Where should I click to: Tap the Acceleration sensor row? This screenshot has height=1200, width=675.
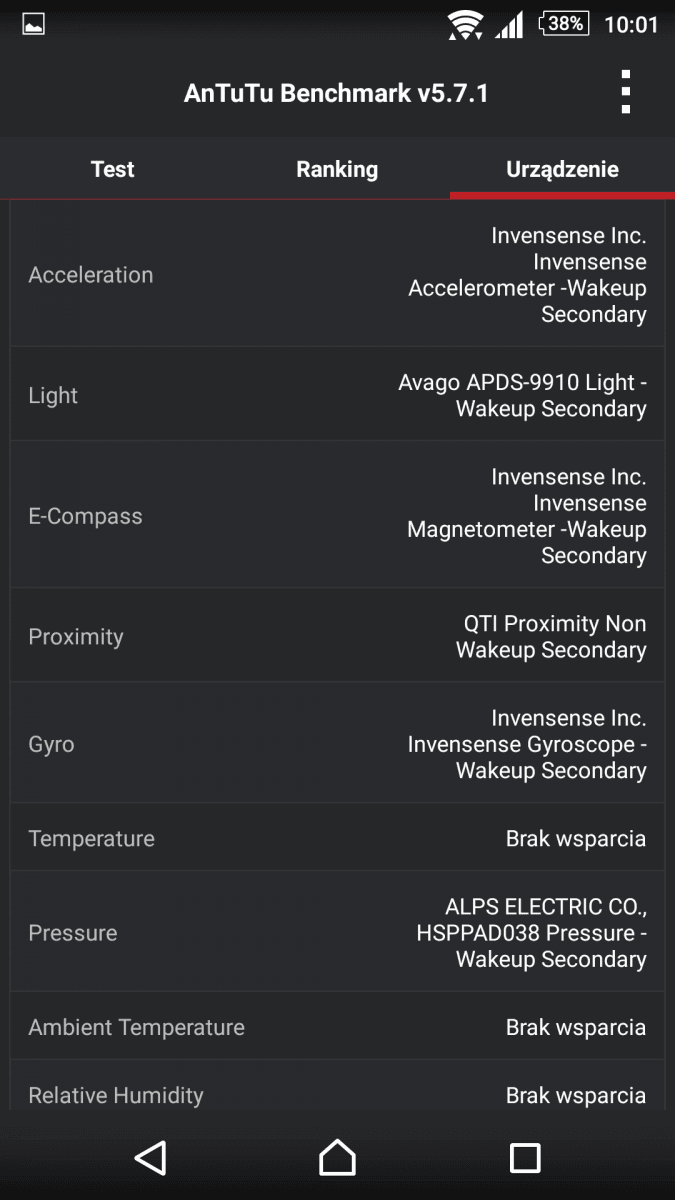point(337,275)
